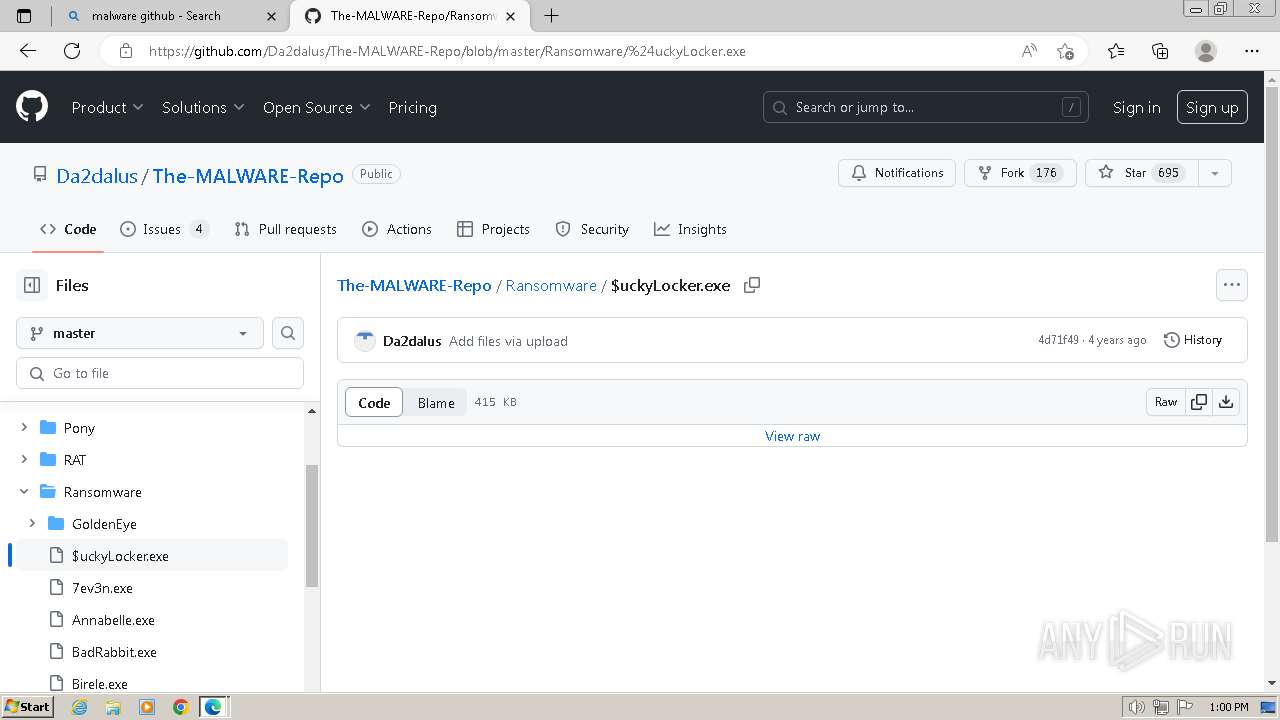The width and height of the screenshot is (1280, 720).
Task: Open Internet Explorer from taskbar
Action: 79,707
